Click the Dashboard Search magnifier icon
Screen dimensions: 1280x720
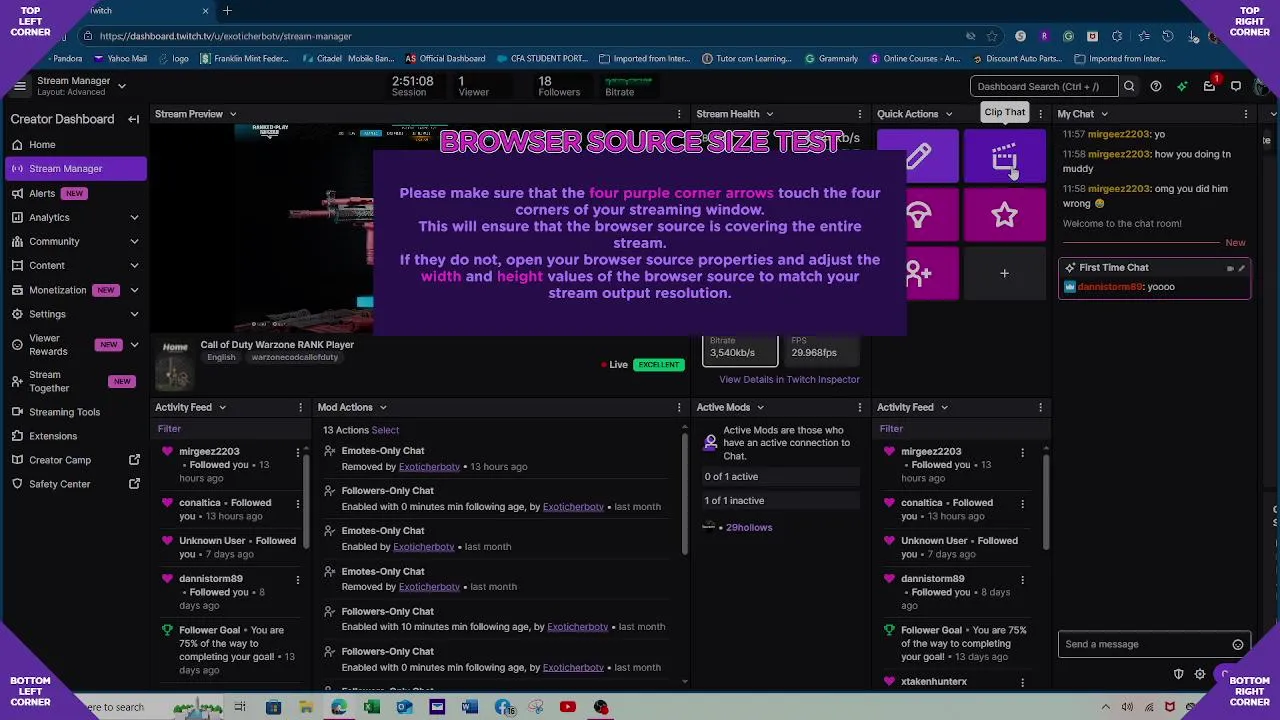coord(1129,86)
